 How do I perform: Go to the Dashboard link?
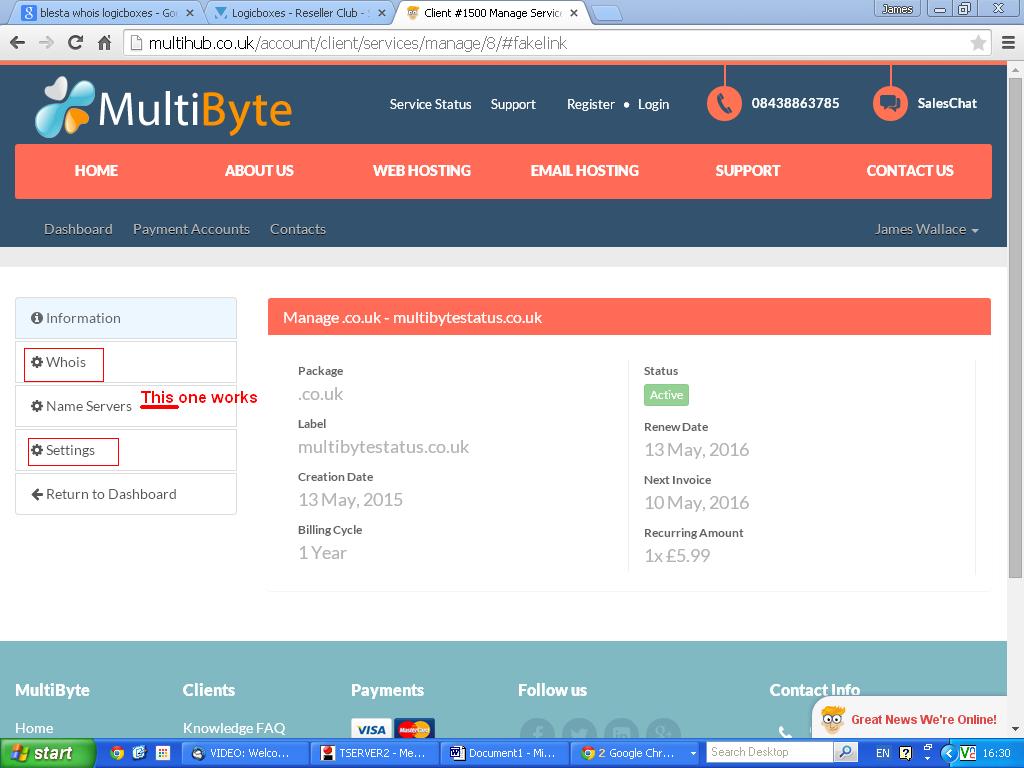(x=78, y=229)
